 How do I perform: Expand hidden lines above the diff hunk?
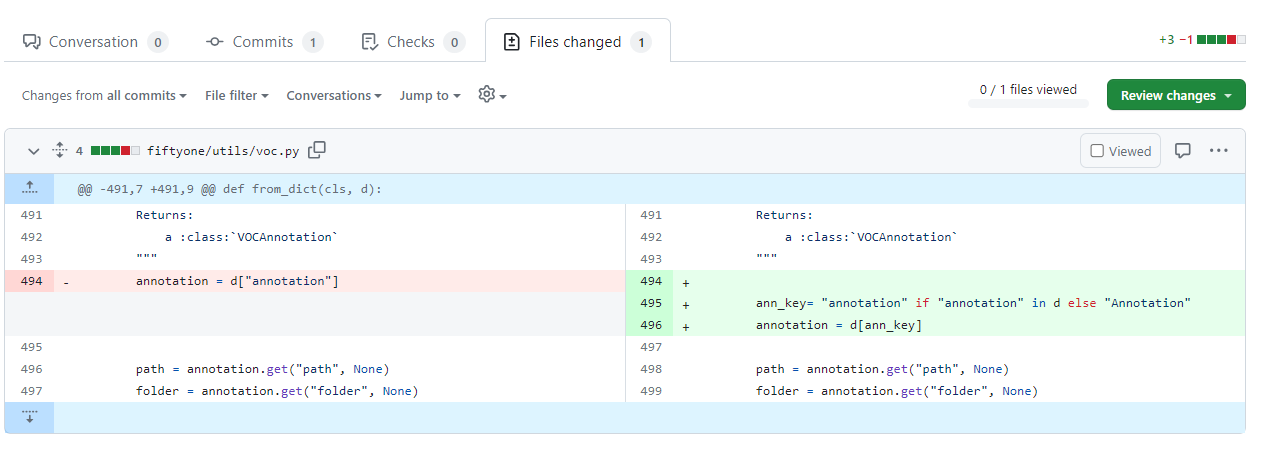29,188
